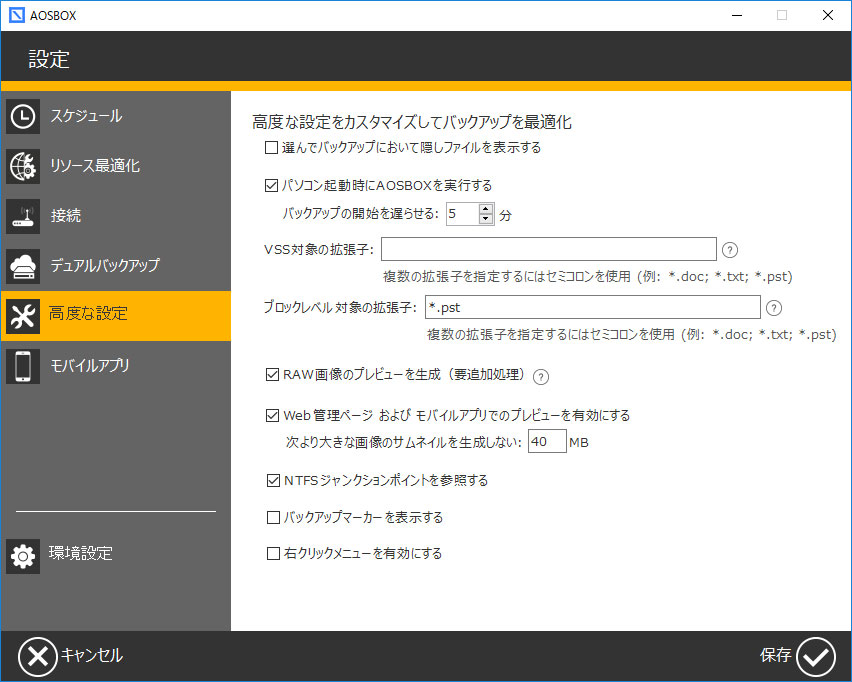Open help for ブロックレベル対象の拡張子
852x682 pixels.
coord(774,308)
